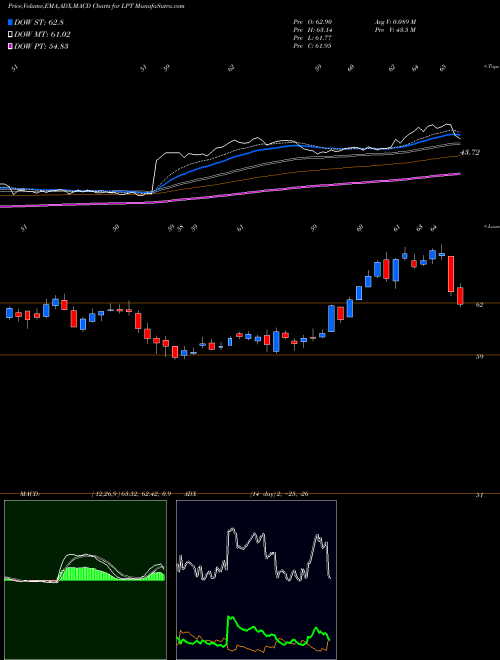
Task: Click the Pre H: 63.14 high value
Action: click(x=312, y=30)
